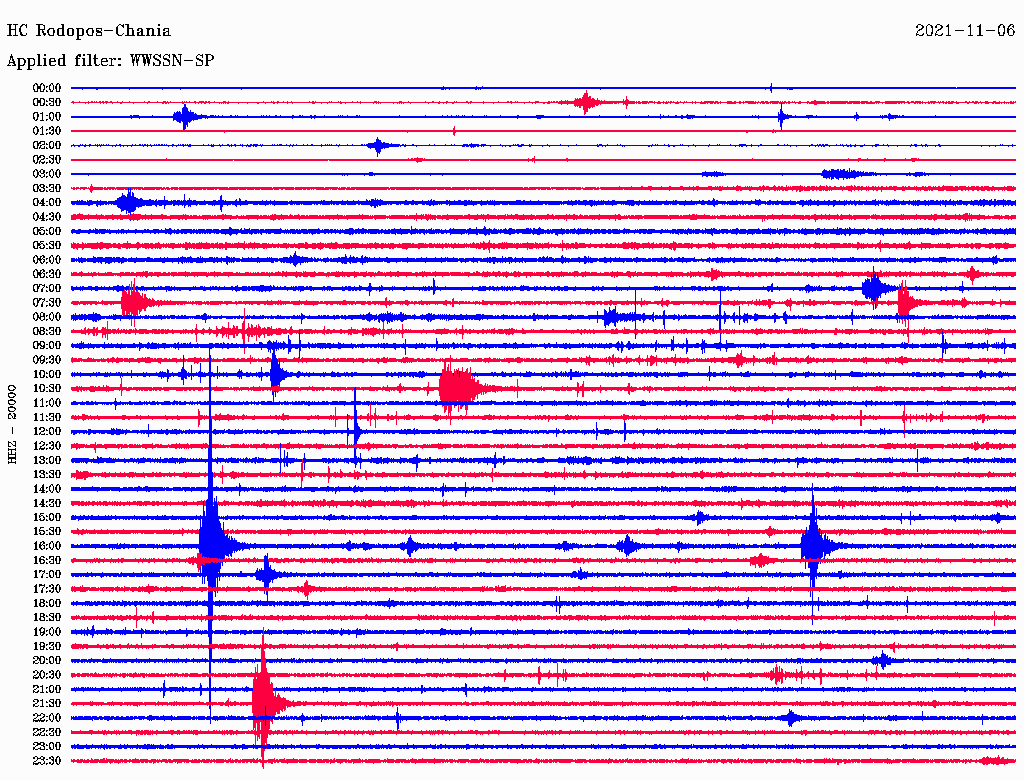
Task: Click the vertical axis label 'HHZ - 20000'
Action: [x=12, y=425]
